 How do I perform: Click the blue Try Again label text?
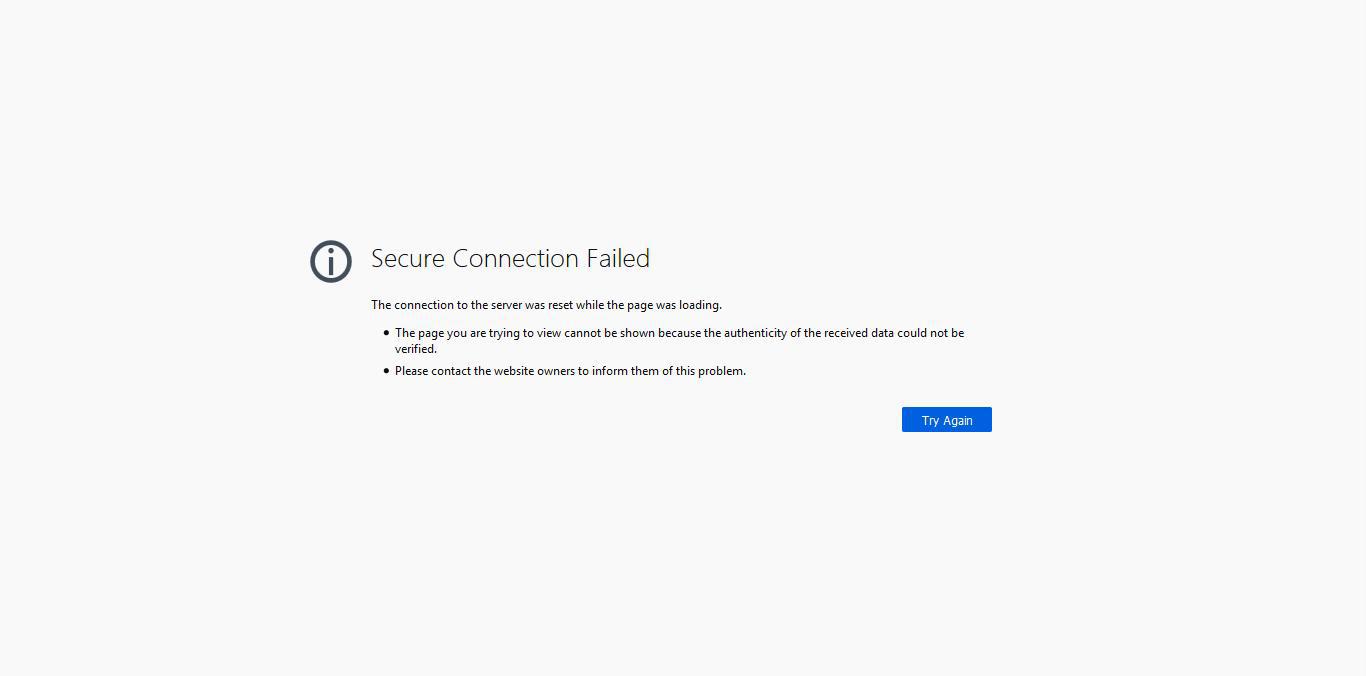(946, 419)
